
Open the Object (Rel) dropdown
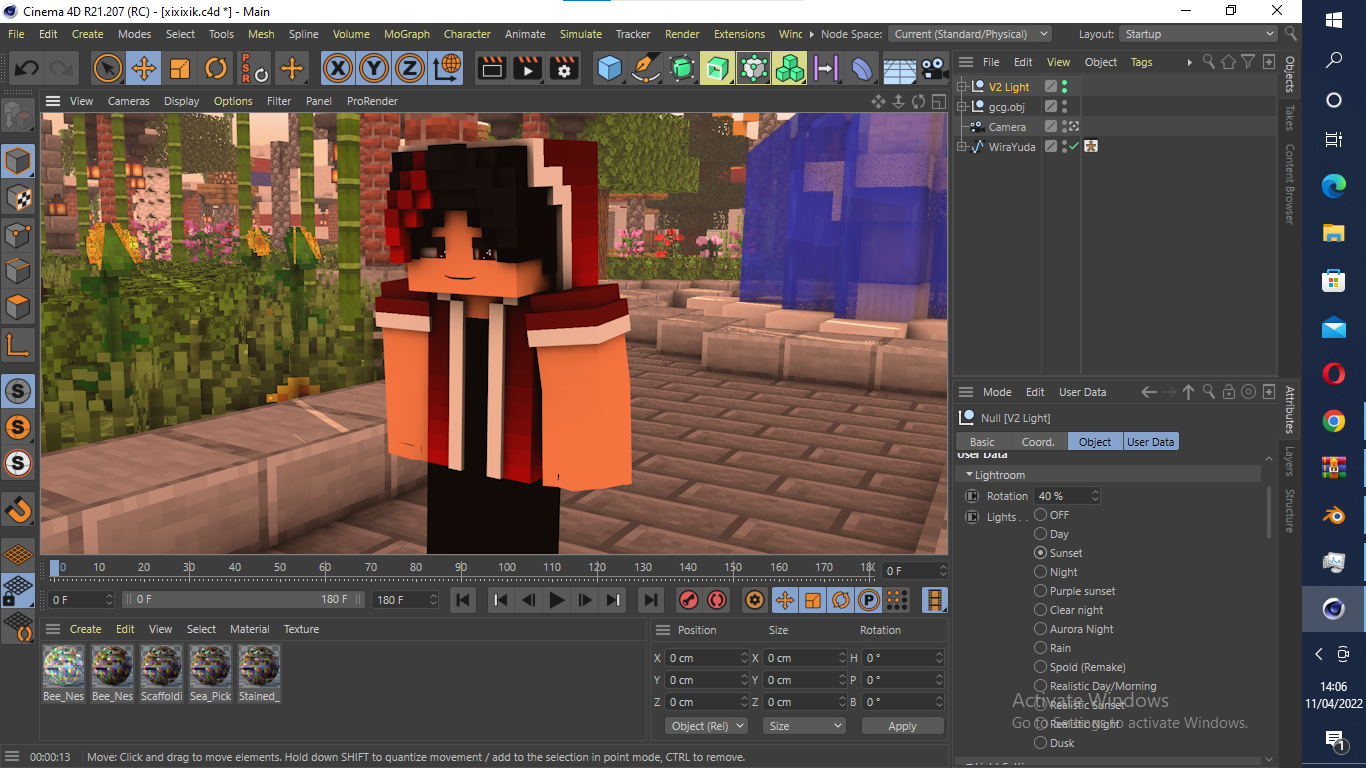click(707, 726)
